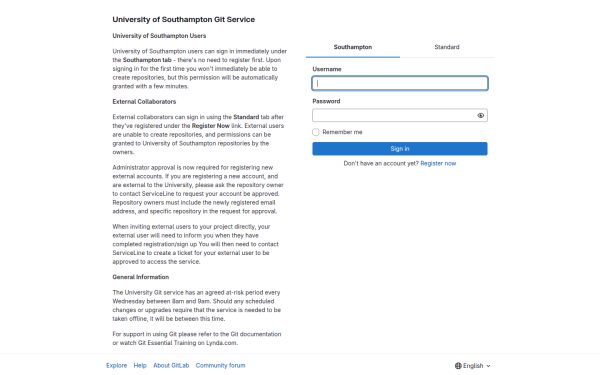Visit the Community forum link
This screenshot has height=375, width=600.
(220, 365)
